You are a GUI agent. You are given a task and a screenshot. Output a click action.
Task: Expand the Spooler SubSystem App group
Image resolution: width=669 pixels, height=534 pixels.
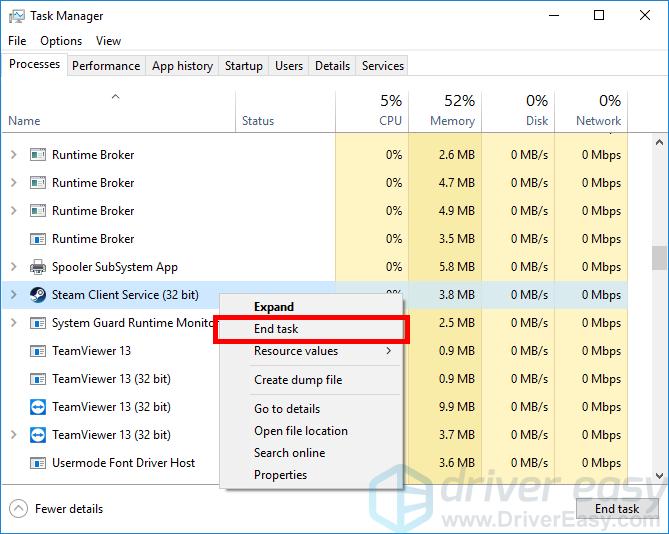(14, 267)
